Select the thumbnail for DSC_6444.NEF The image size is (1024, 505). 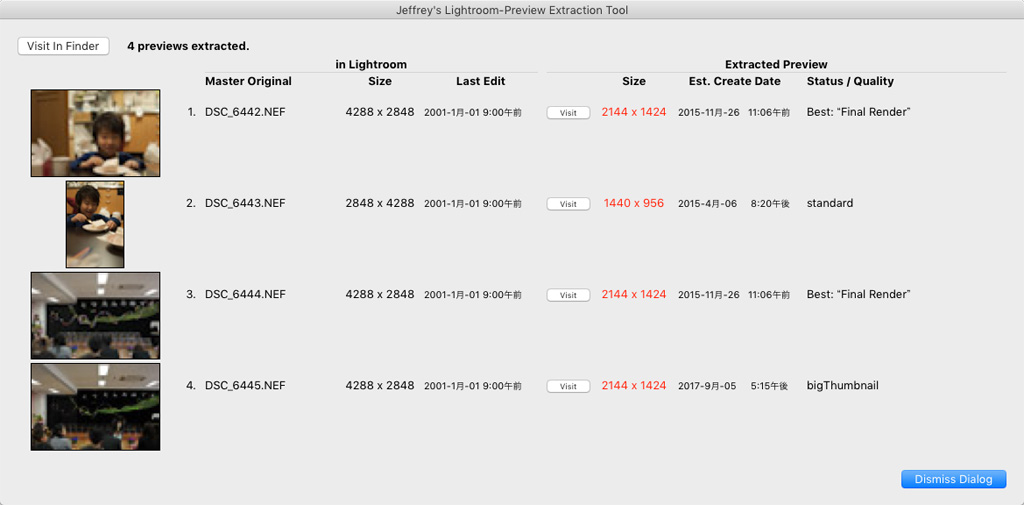pyautogui.click(x=95, y=316)
